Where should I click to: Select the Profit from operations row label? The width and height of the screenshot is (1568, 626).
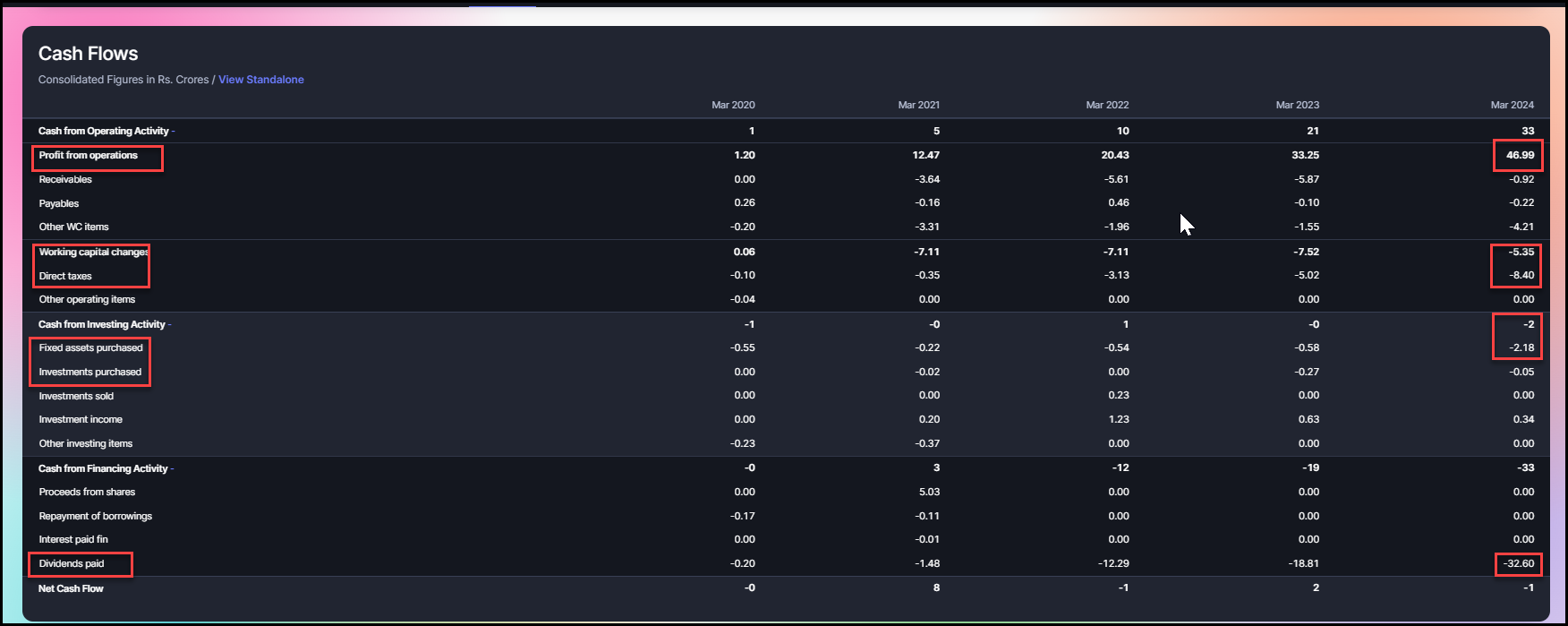click(x=89, y=156)
